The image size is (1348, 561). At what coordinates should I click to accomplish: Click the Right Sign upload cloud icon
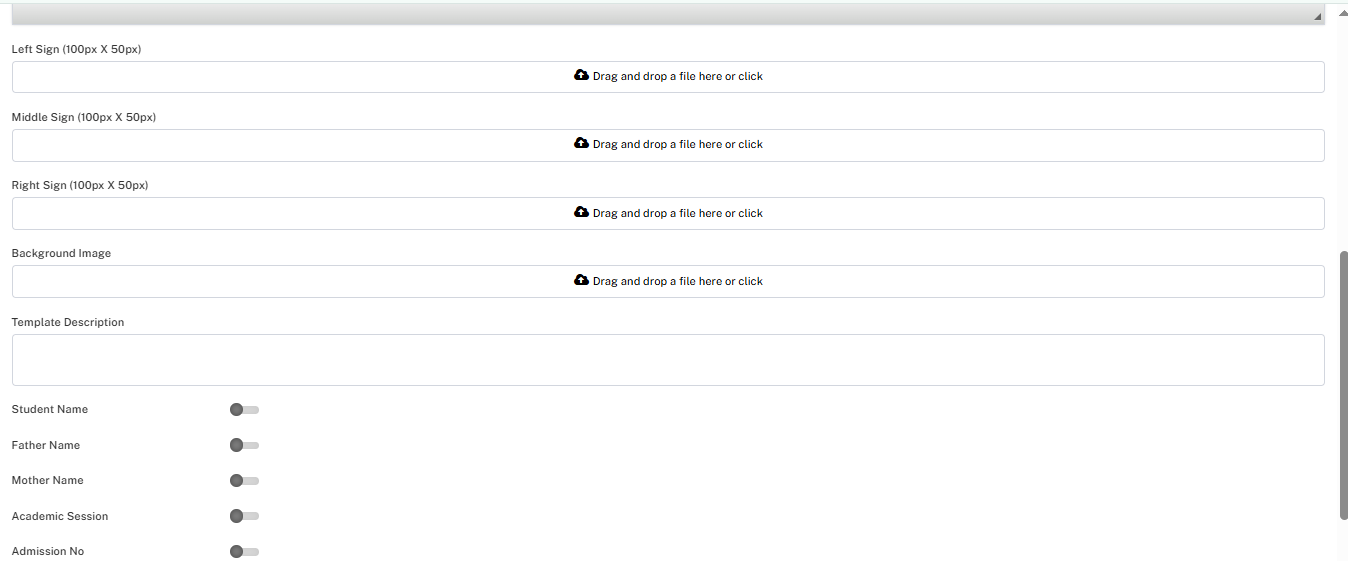click(581, 212)
